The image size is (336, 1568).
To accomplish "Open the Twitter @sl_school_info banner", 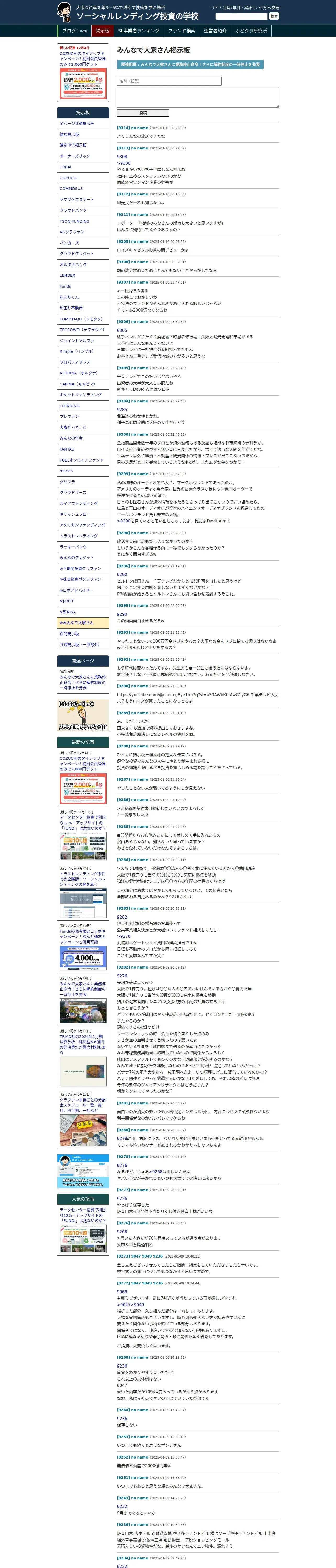I will [83, 1171].
